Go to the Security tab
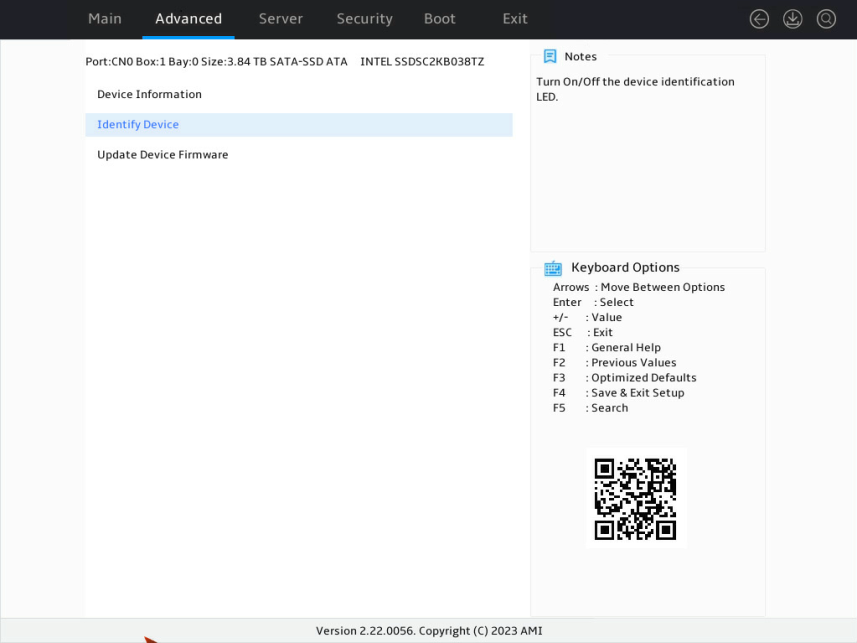Viewport: 857px width, 643px height. (365, 19)
